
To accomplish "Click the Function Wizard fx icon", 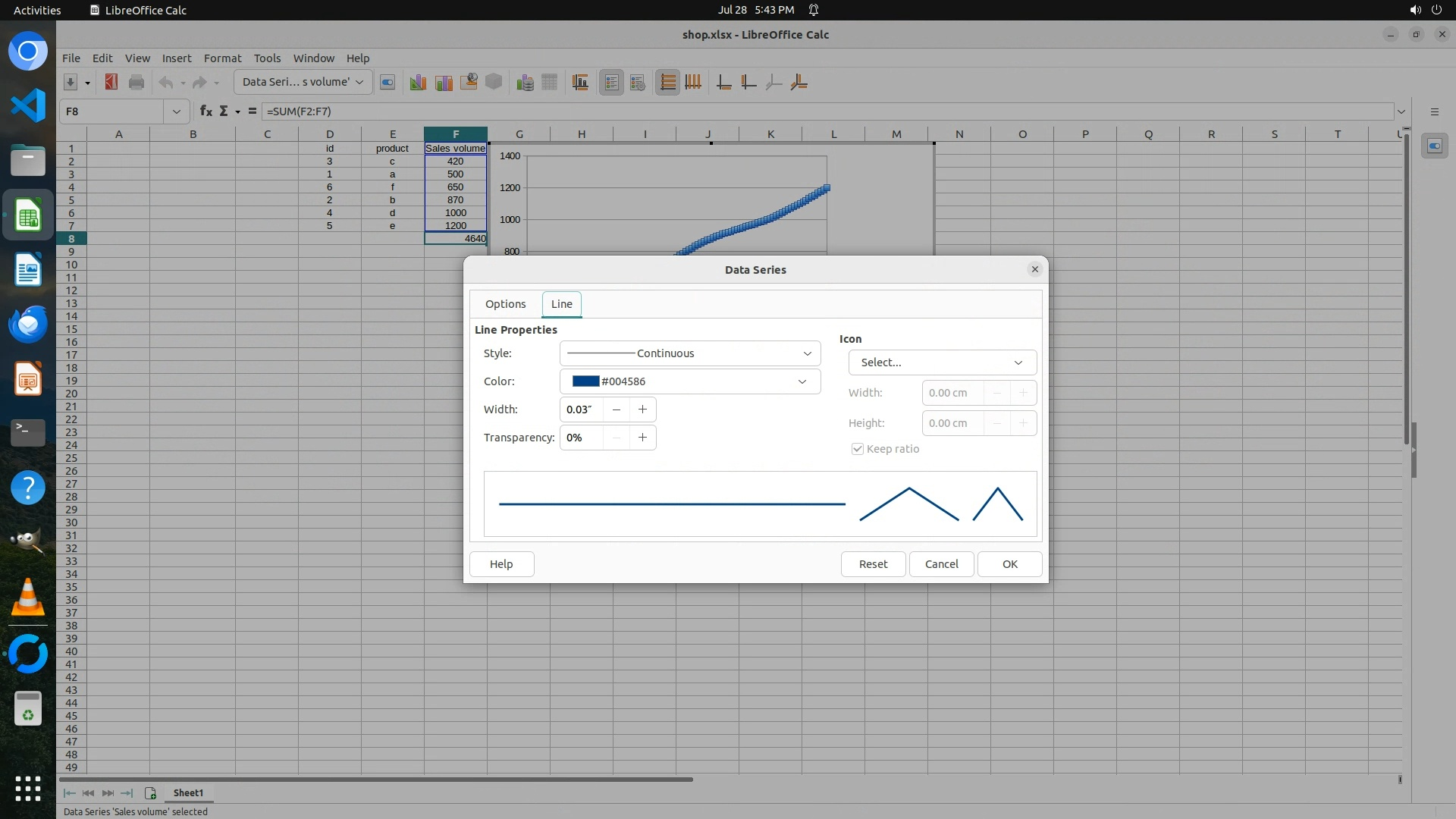I will point(206,111).
